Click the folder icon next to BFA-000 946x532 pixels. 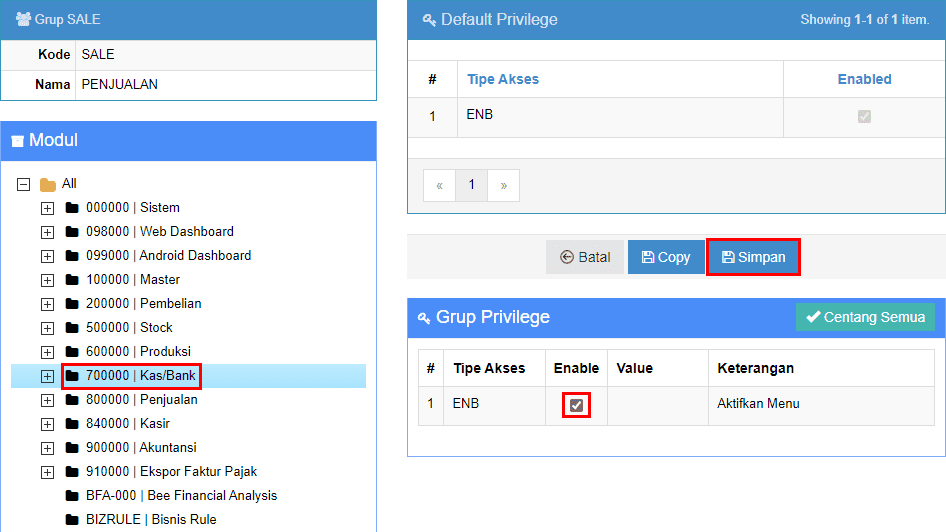tap(71, 496)
